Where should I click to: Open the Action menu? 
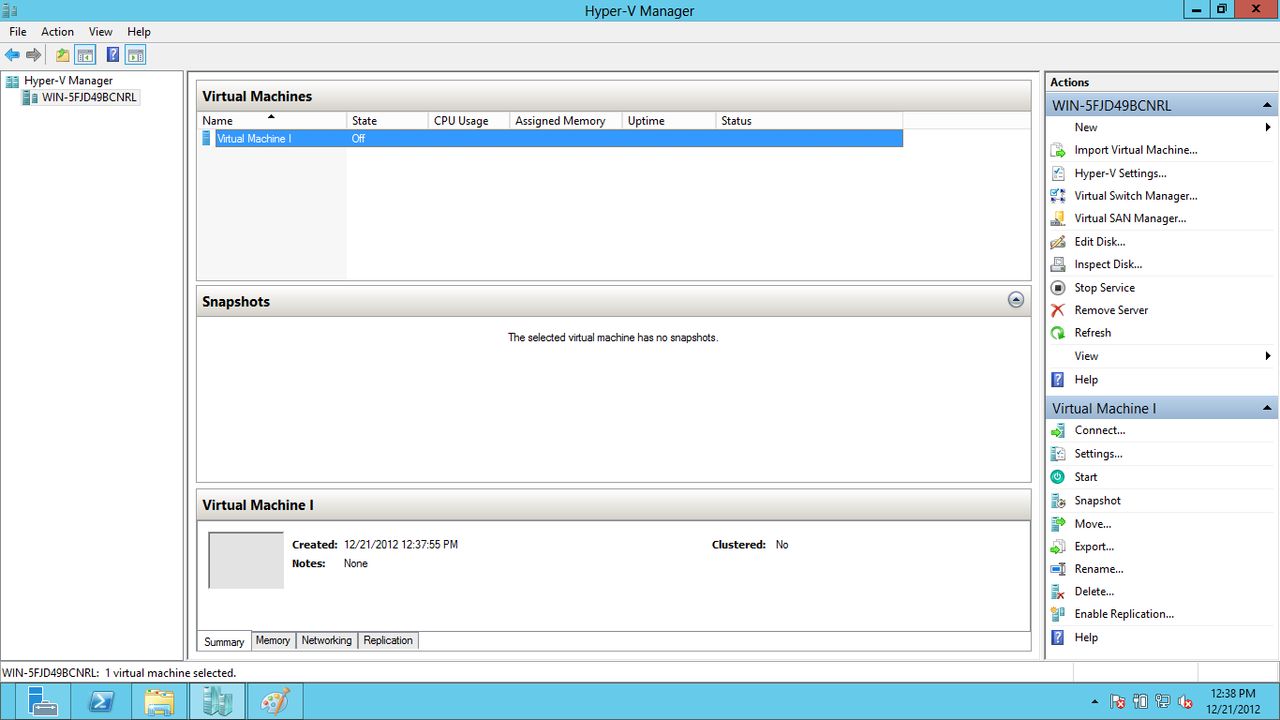pyautogui.click(x=57, y=32)
